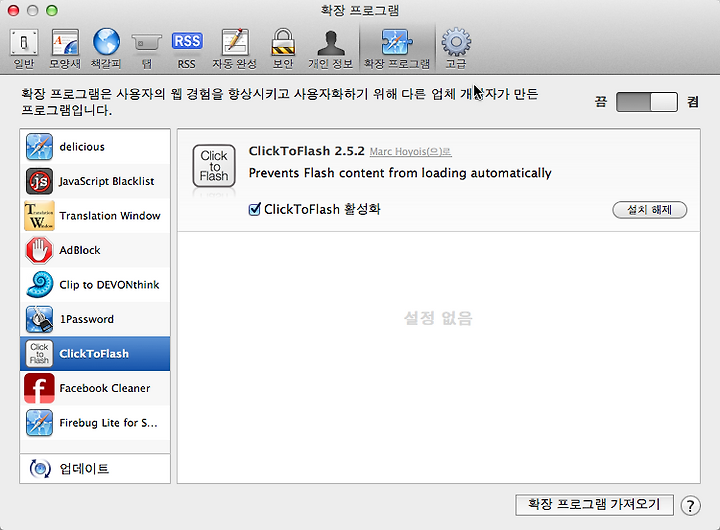This screenshot has height=530, width=720.
Task: Open the 자동 완성 (AutoFill) icon
Action: pyautogui.click(x=235, y=42)
